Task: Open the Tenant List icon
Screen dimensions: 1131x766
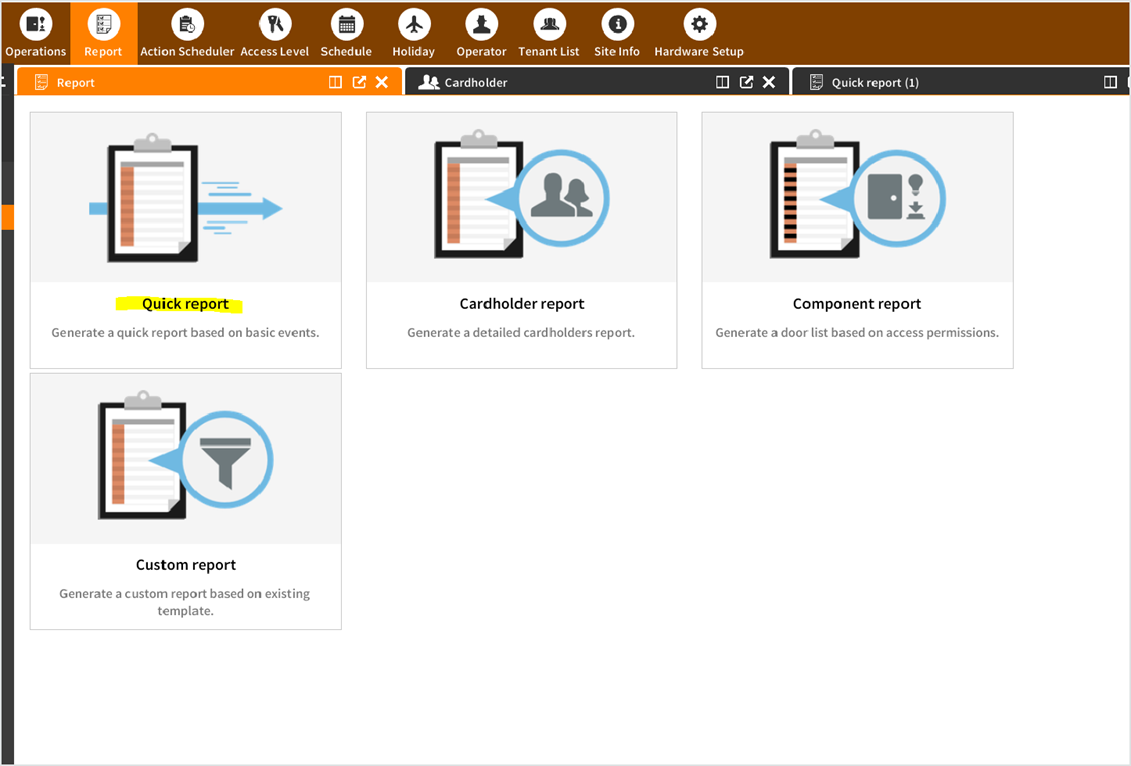Action: tap(548, 24)
